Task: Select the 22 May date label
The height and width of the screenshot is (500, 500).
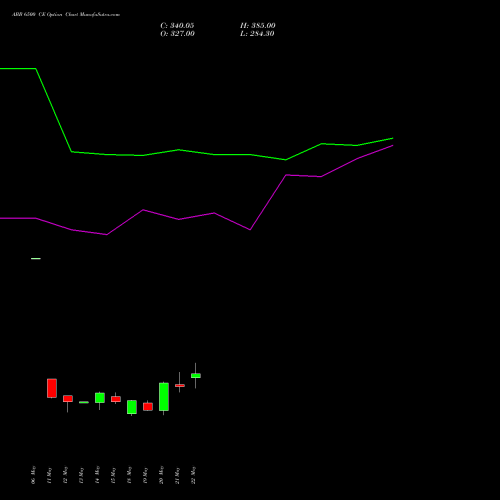Action: tap(193, 475)
